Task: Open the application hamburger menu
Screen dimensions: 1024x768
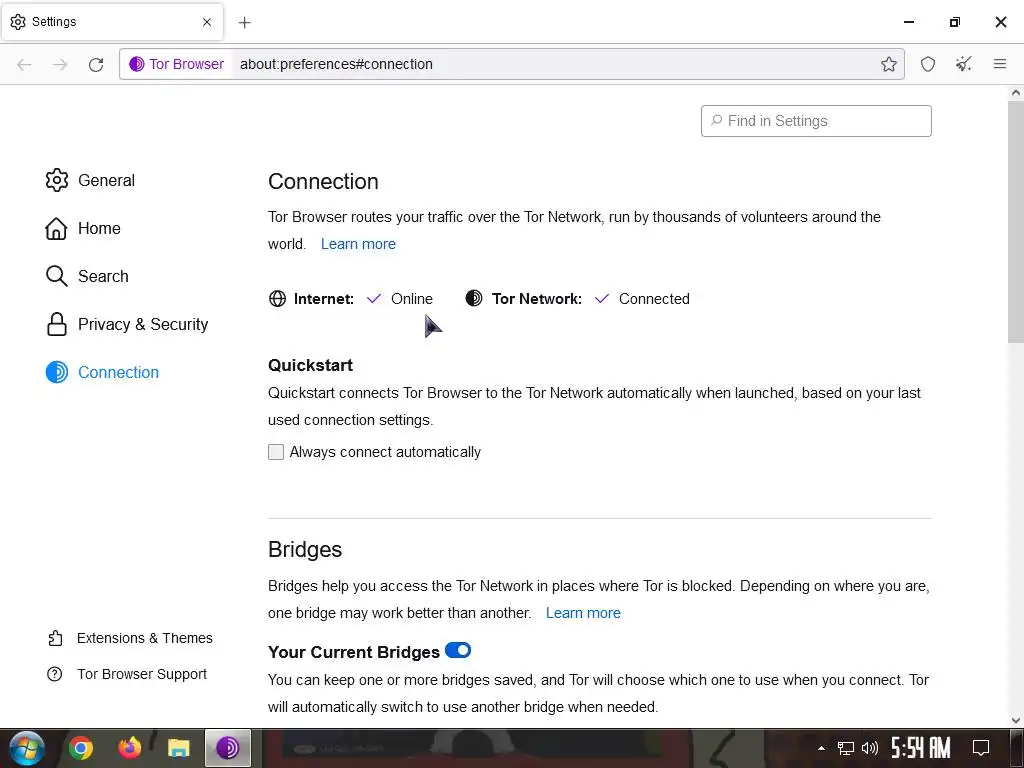Action: pyautogui.click(x=1000, y=64)
